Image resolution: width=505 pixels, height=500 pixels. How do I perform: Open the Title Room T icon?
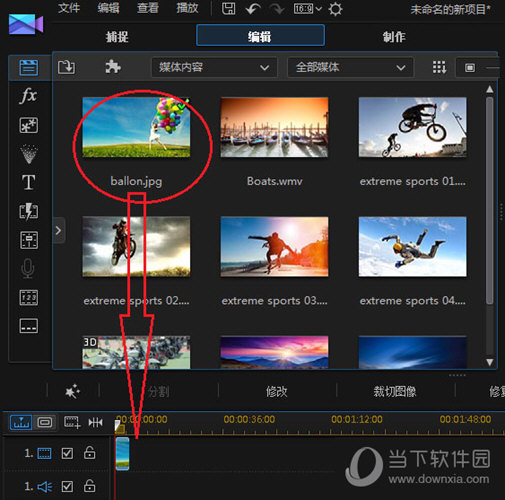pyautogui.click(x=29, y=182)
